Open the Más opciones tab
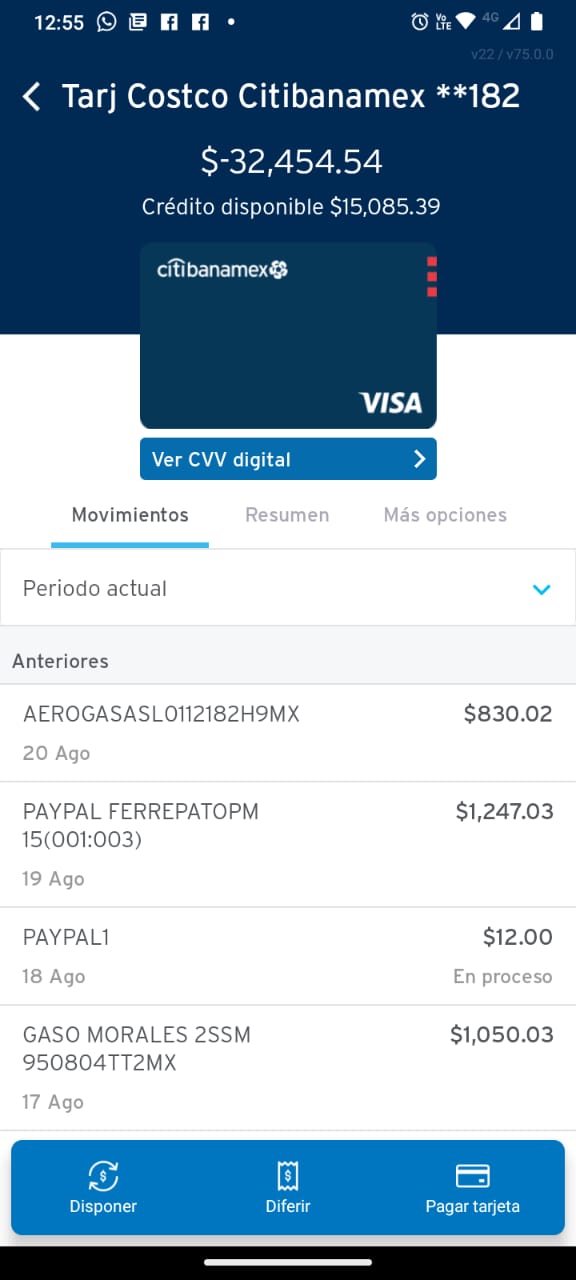 tap(445, 515)
